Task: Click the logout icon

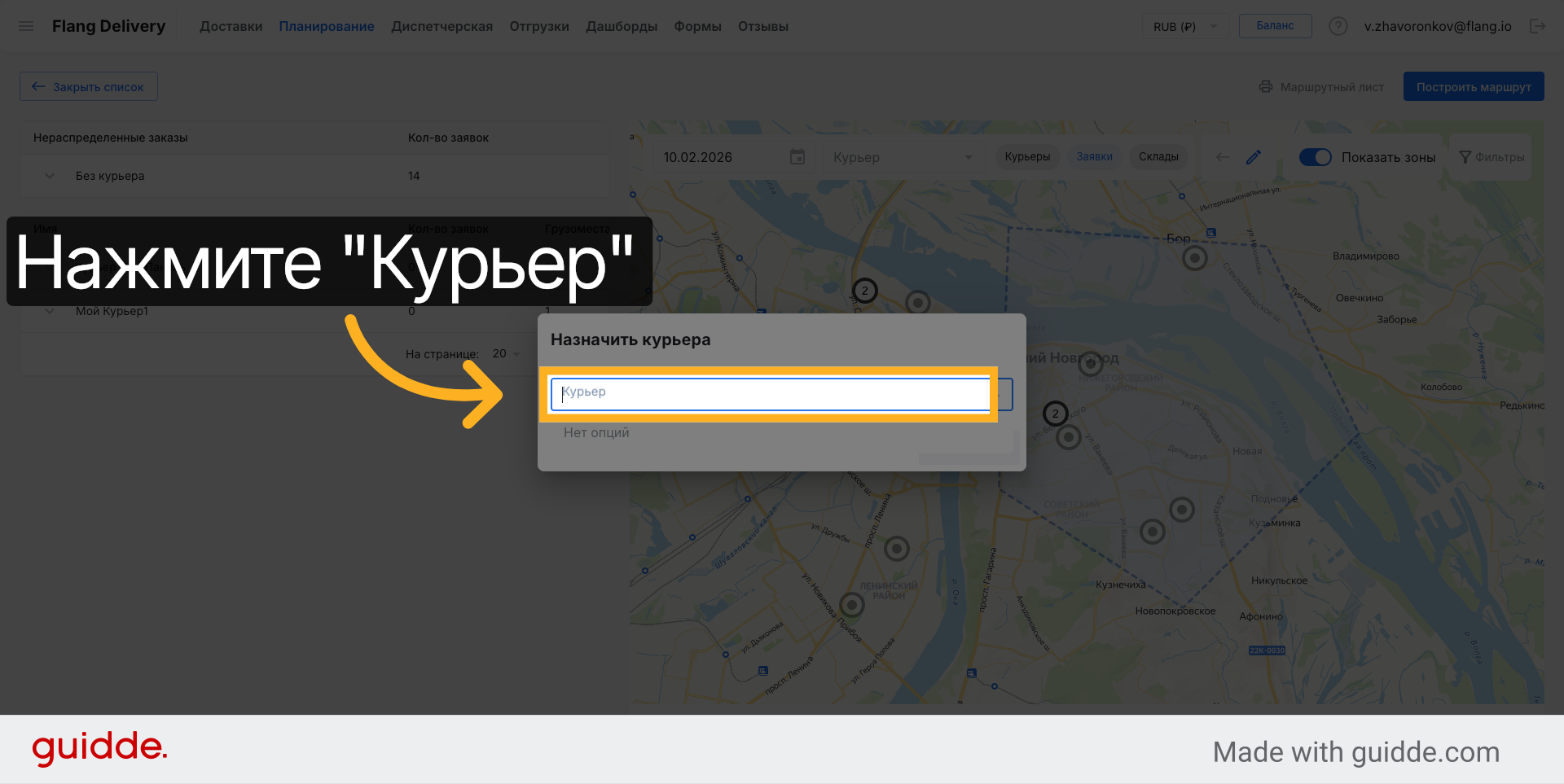Action: (1537, 26)
